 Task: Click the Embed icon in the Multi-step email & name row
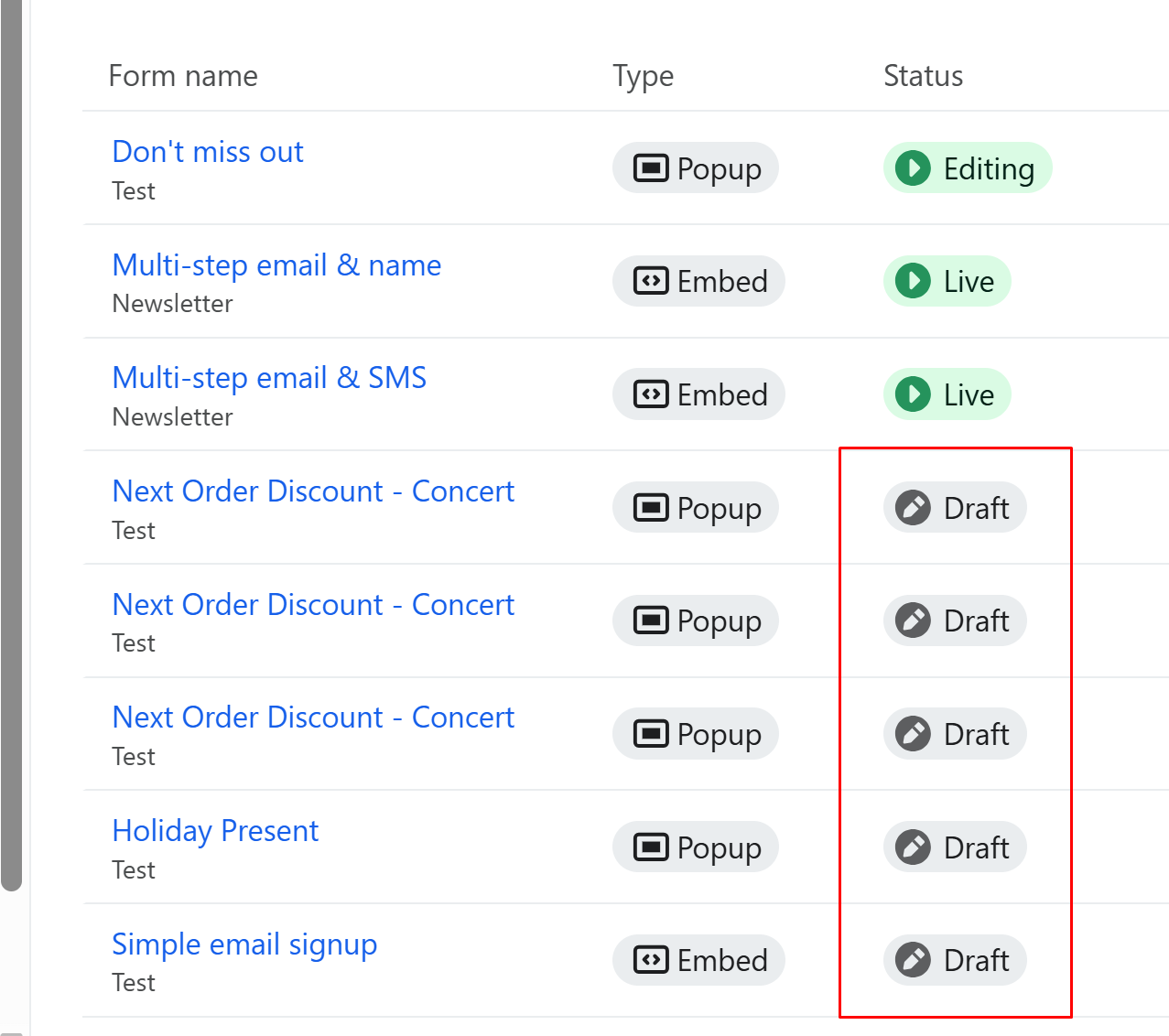pyautogui.click(x=651, y=281)
